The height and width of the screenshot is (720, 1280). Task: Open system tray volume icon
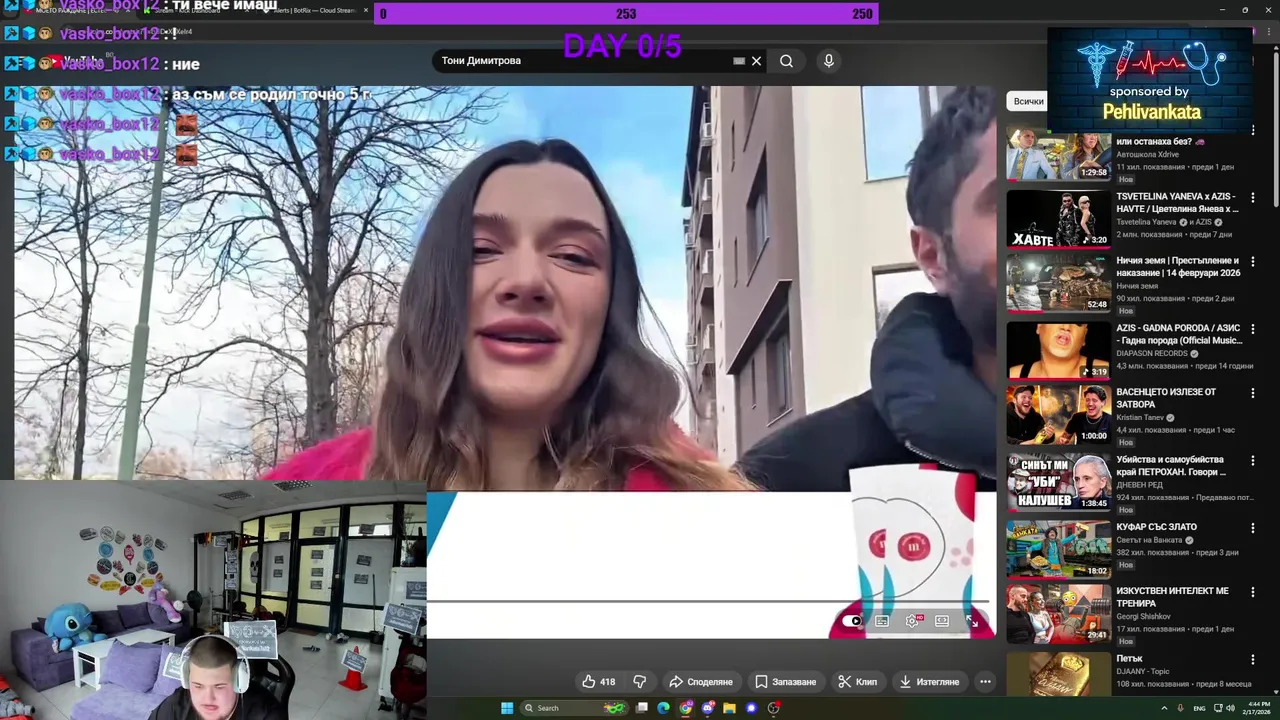pos(1229,708)
